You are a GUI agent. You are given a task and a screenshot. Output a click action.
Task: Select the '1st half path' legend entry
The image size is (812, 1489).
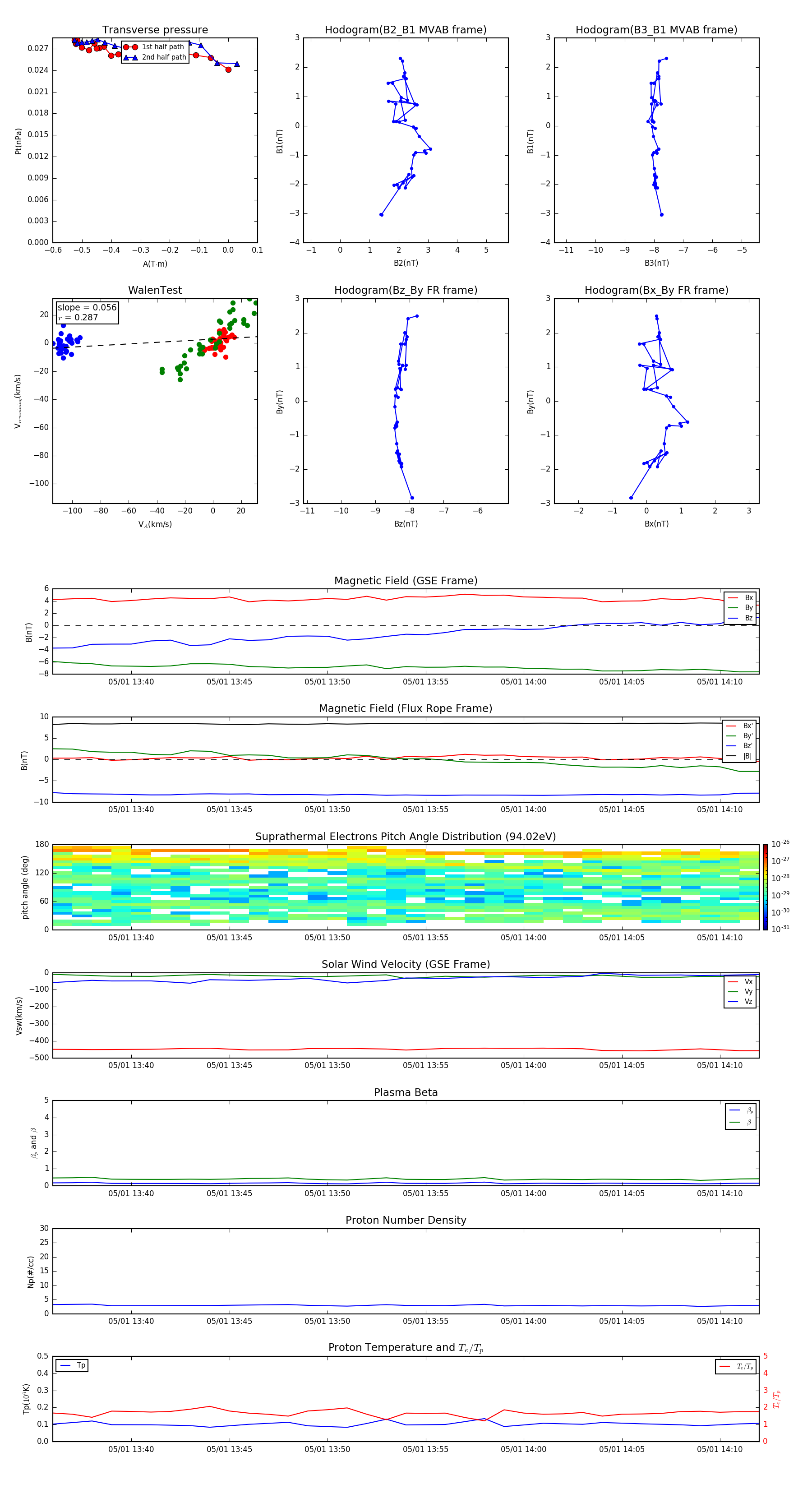154,47
